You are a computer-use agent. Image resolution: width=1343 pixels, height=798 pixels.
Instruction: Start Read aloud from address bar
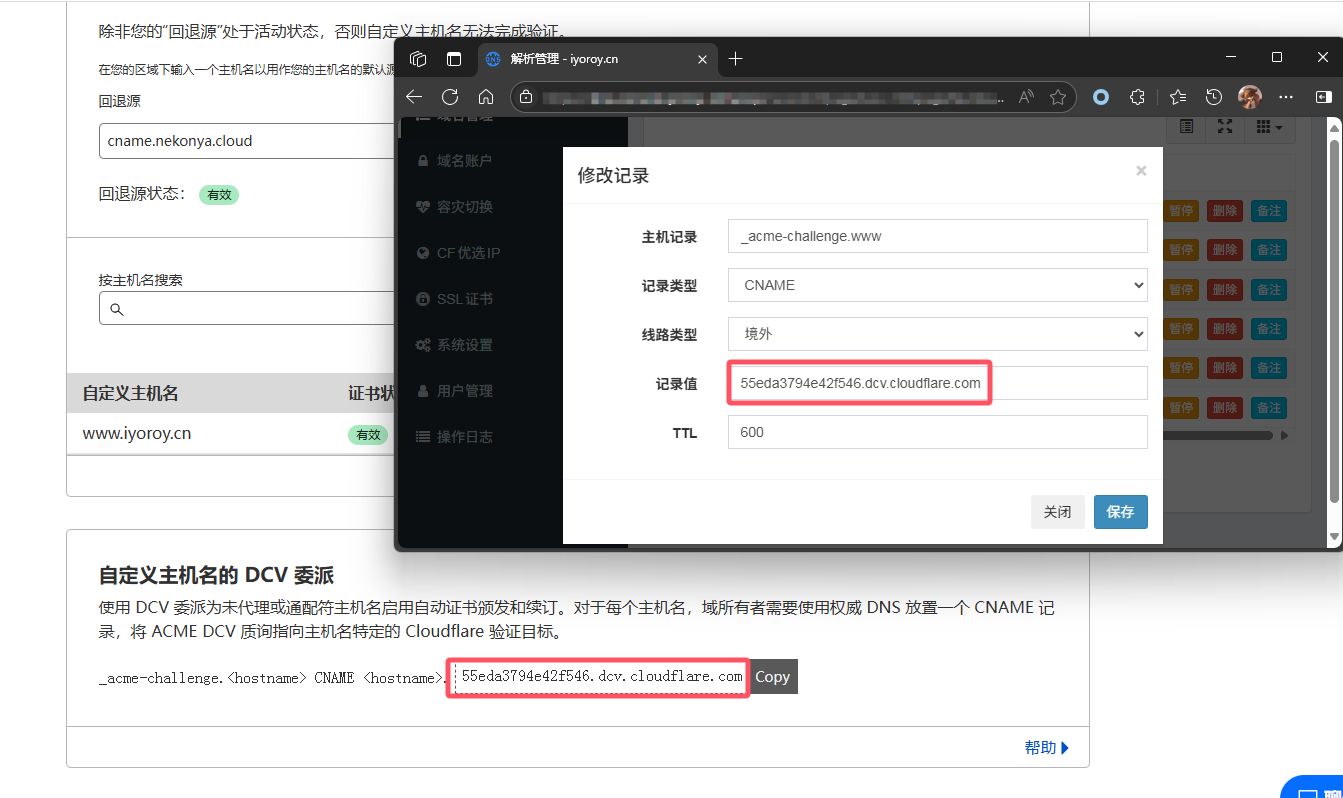(x=1026, y=97)
